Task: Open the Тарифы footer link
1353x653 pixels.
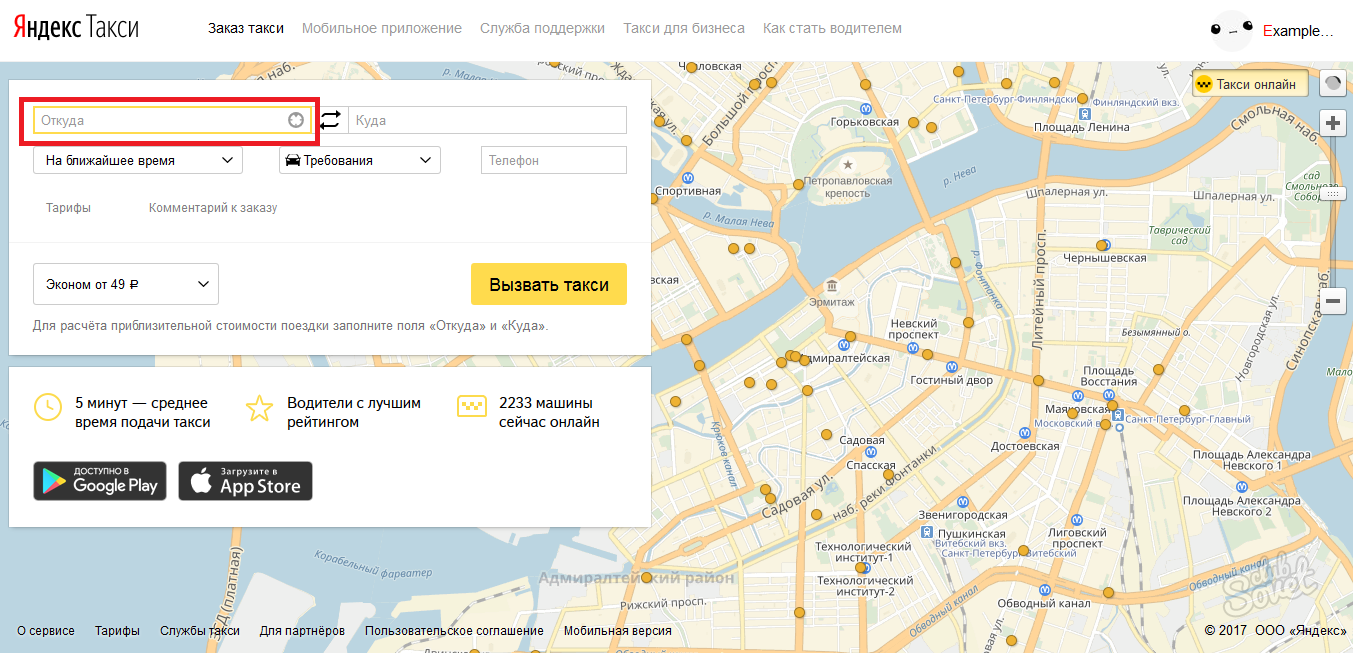Action: click(117, 631)
